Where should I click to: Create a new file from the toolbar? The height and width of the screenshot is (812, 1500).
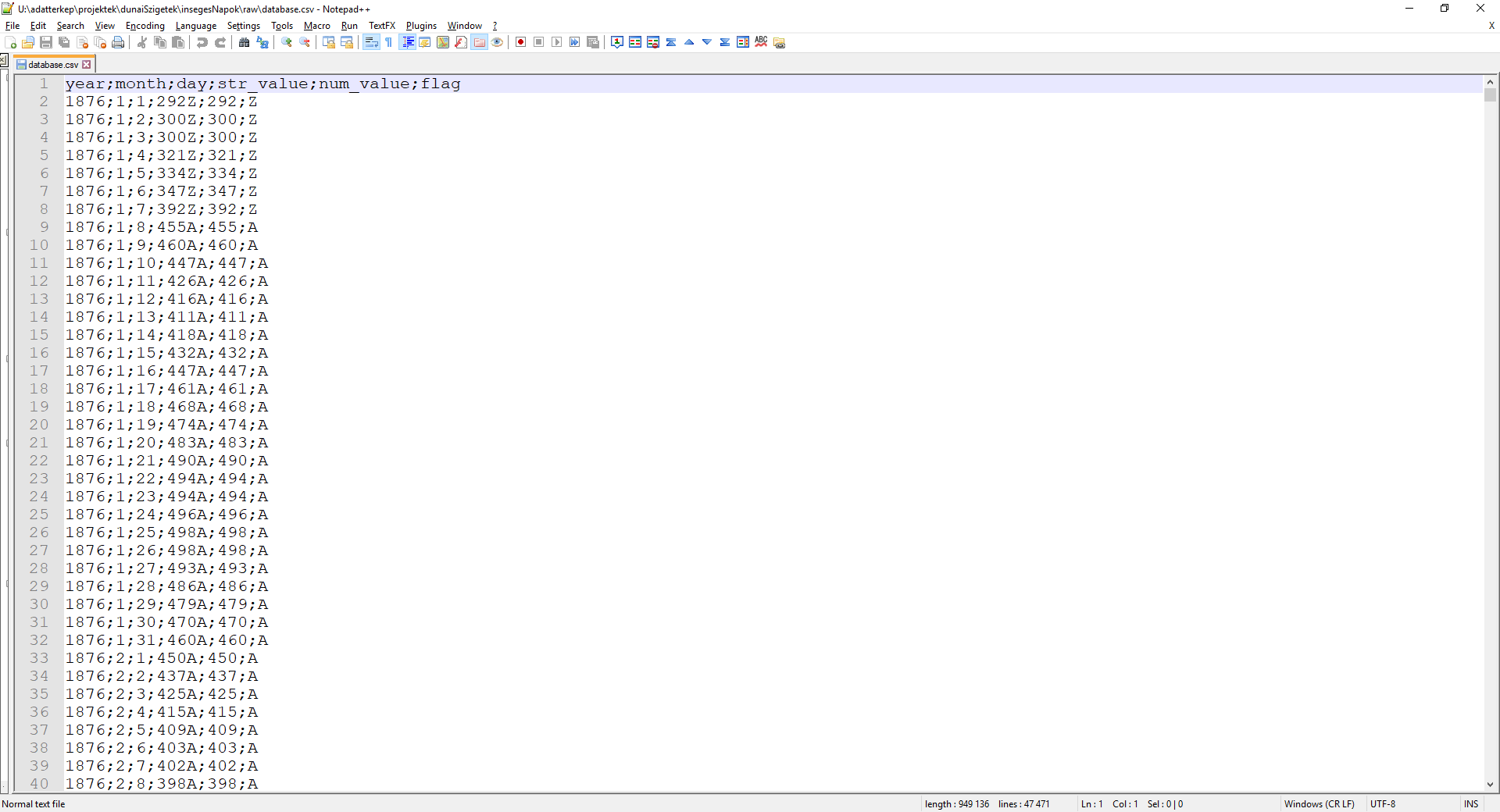pos(10,42)
